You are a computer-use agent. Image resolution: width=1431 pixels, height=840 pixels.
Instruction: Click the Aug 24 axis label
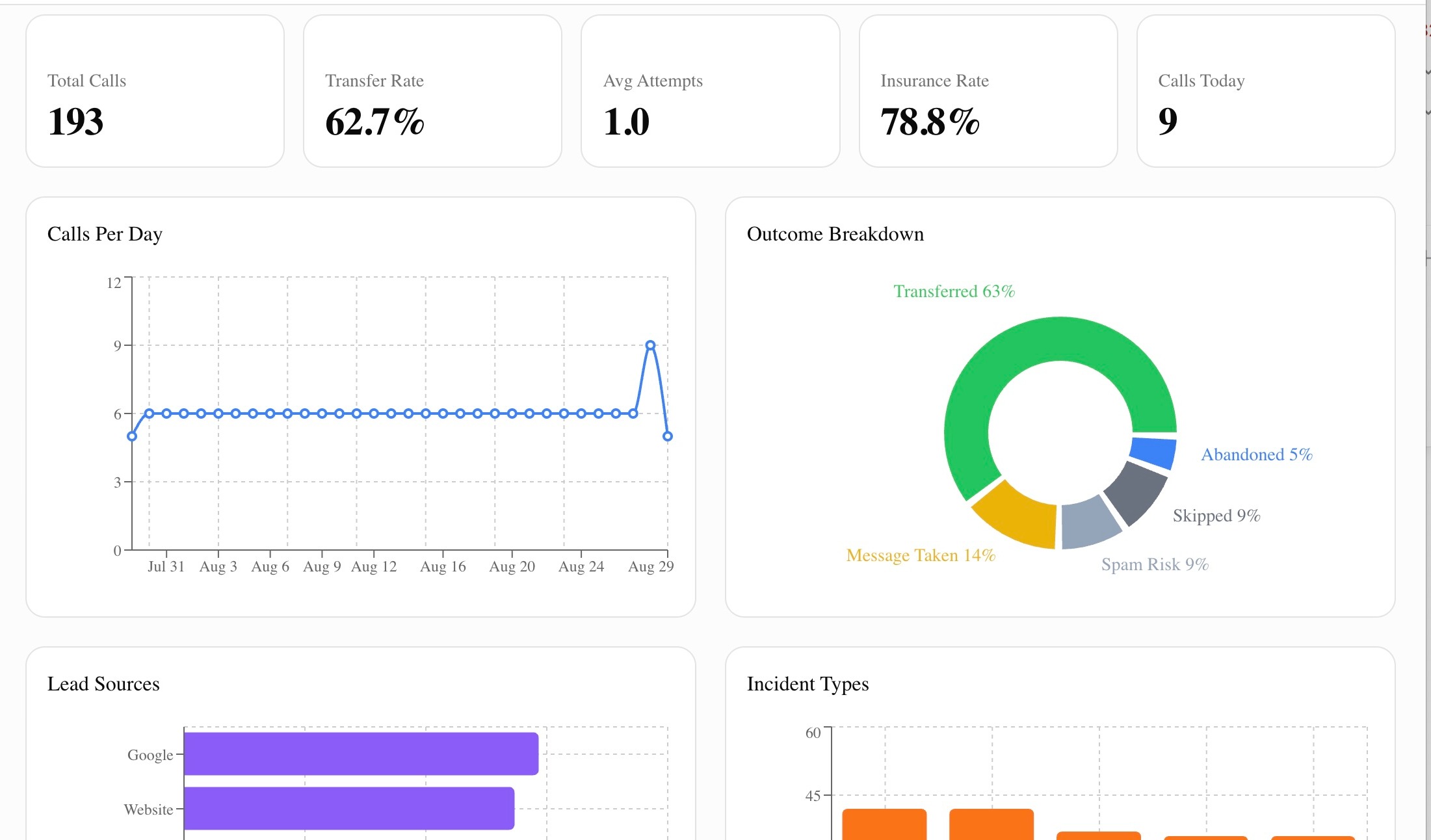pyautogui.click(x=581, y=566)
